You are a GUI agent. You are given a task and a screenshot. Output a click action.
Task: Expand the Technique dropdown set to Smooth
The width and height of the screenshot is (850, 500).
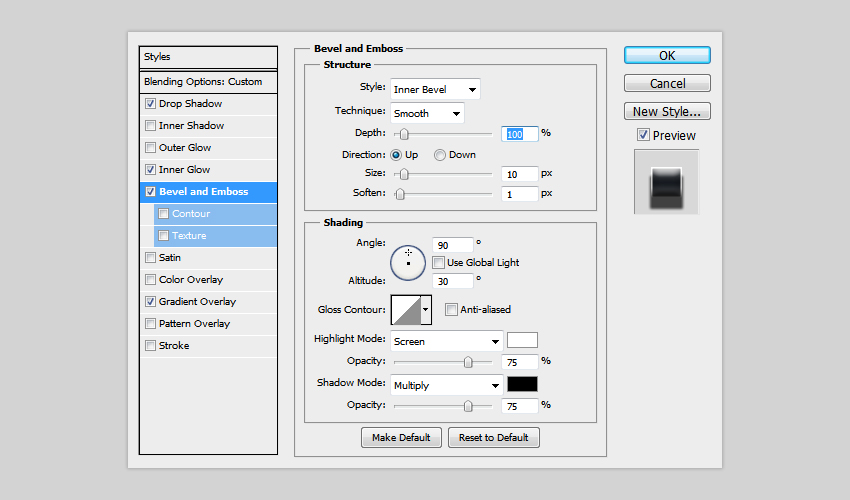point(427,114)
